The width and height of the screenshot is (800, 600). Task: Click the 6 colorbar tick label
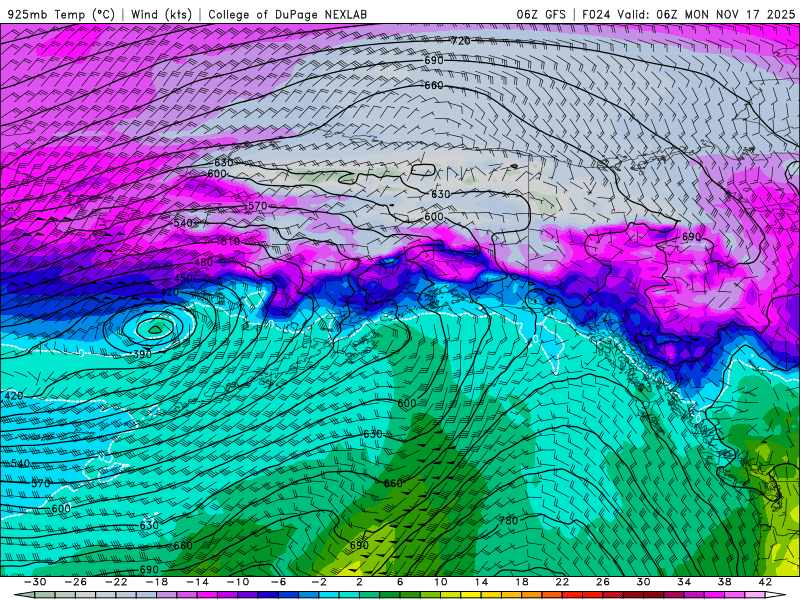(x=400, y=582)
